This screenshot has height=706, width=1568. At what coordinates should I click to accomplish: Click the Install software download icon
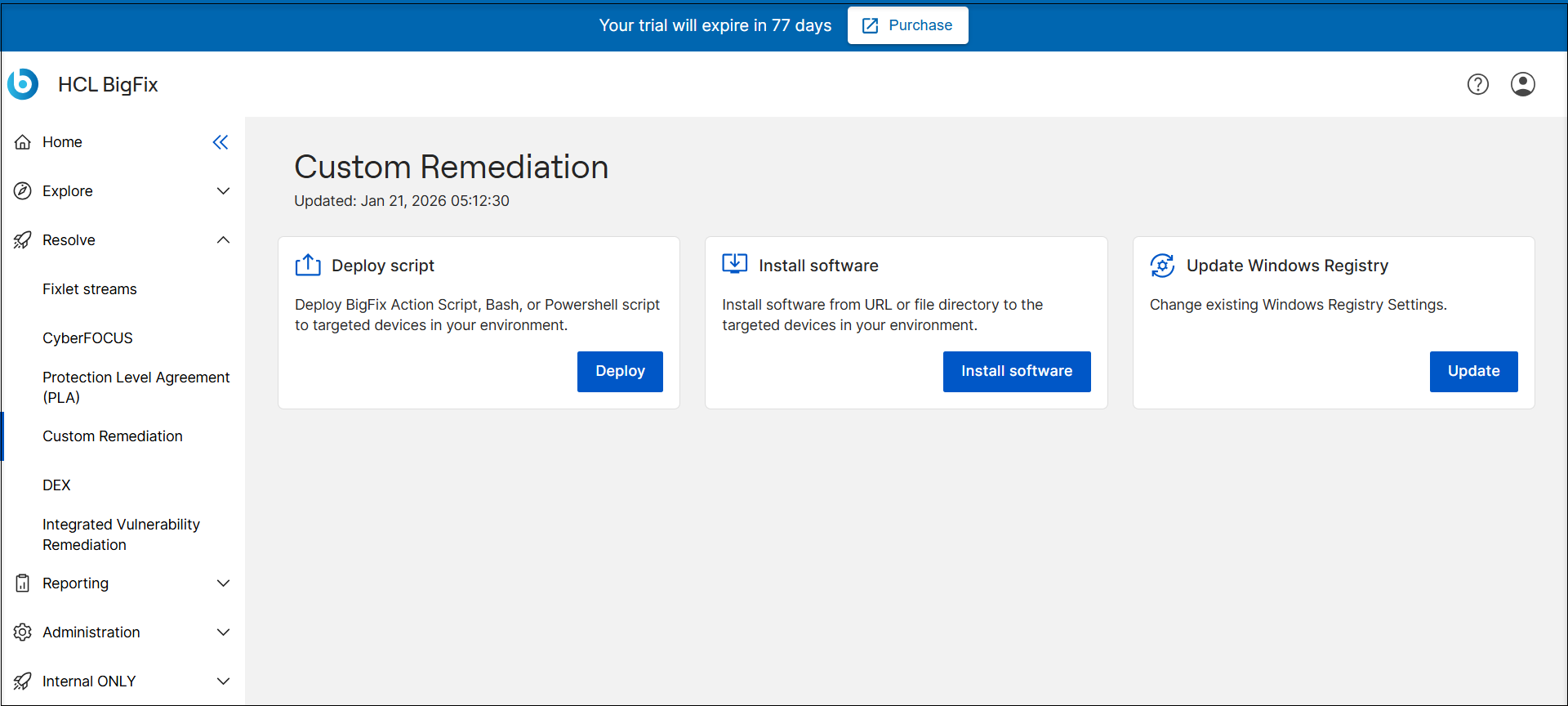coord(735,263)
